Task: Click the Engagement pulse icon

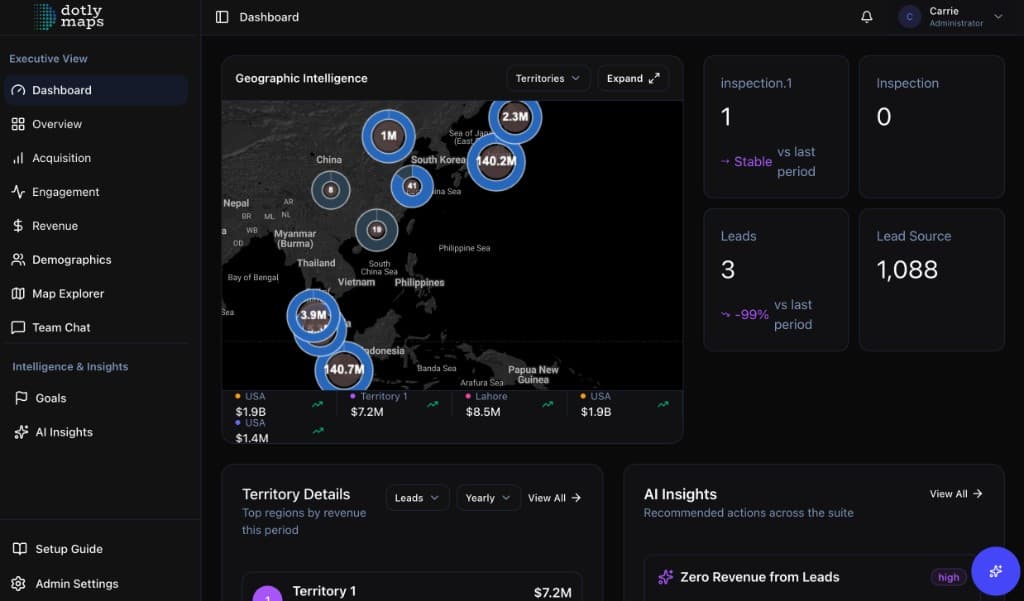Action: click(x=18, y=192)
